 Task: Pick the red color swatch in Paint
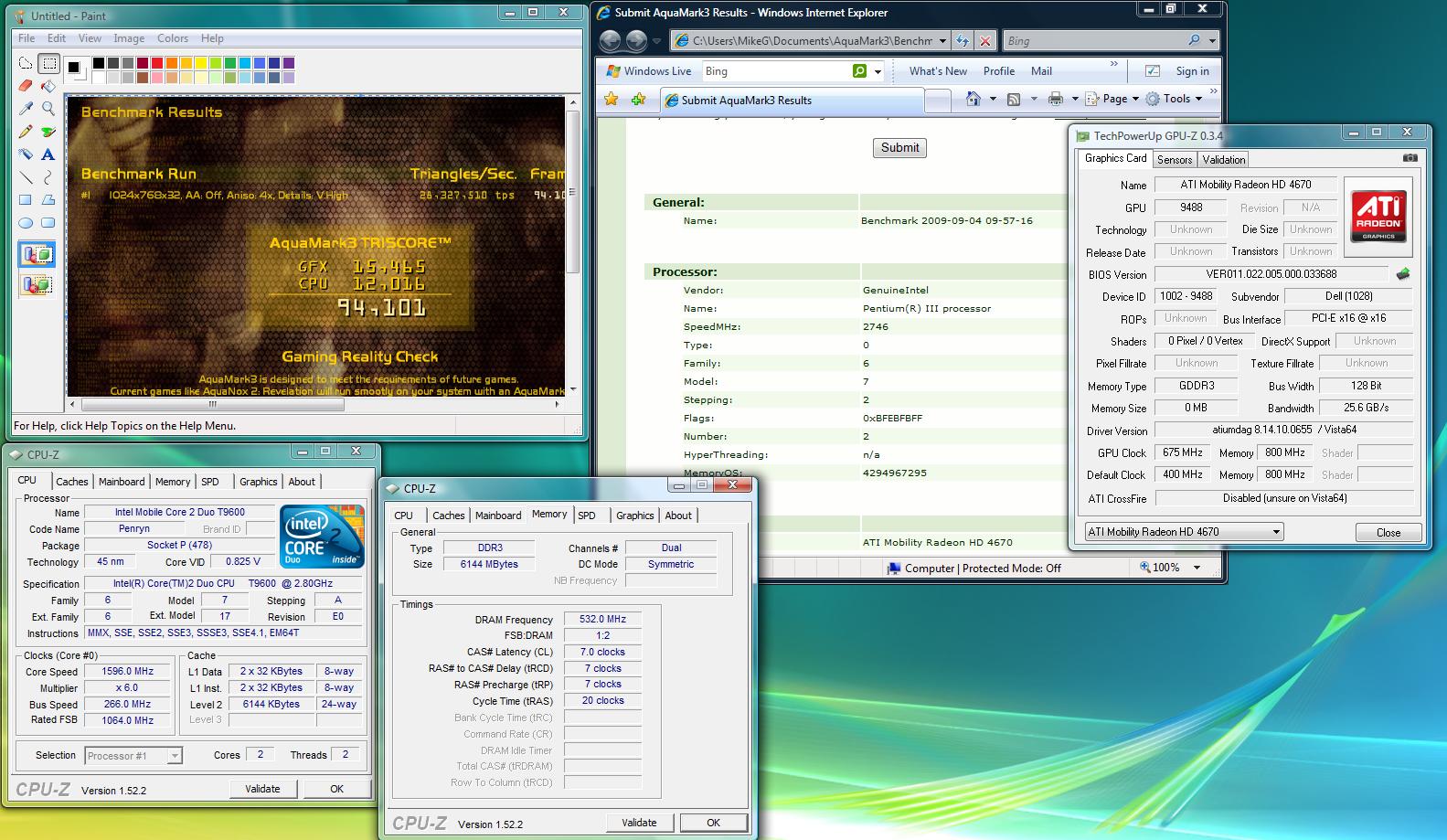tap(157, 63)
